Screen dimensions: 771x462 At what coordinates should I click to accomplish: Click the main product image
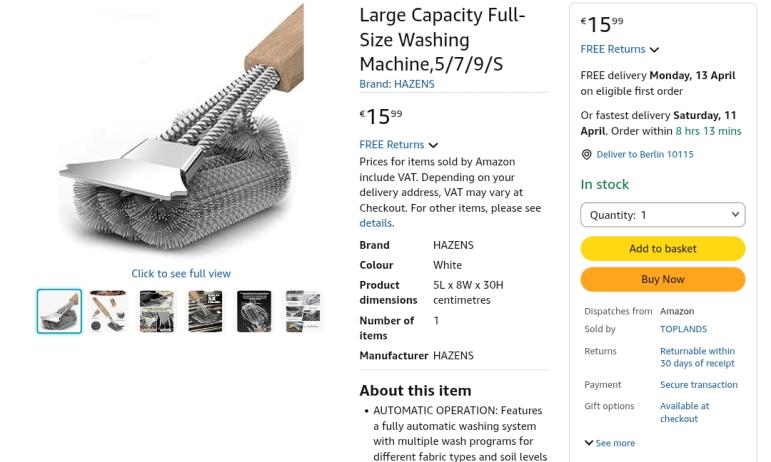[180, 130]
